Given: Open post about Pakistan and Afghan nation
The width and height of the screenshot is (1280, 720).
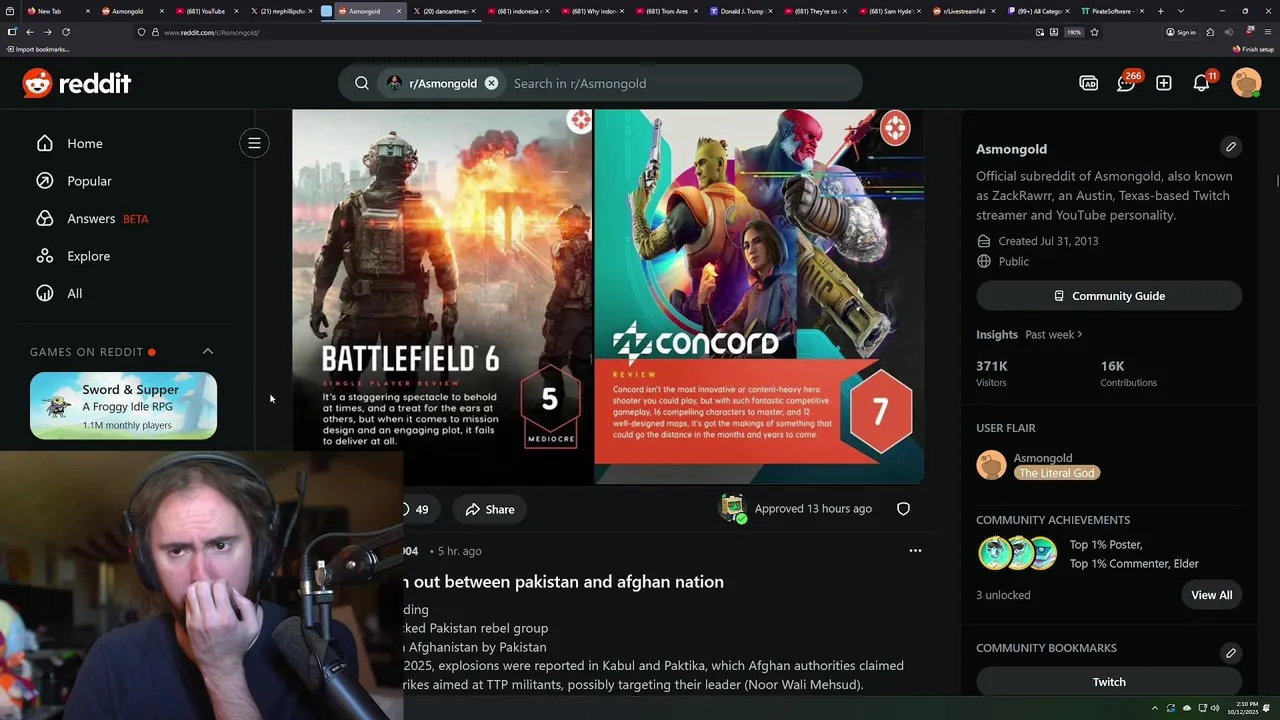Looking at the screenshot, I should [563, 582].
